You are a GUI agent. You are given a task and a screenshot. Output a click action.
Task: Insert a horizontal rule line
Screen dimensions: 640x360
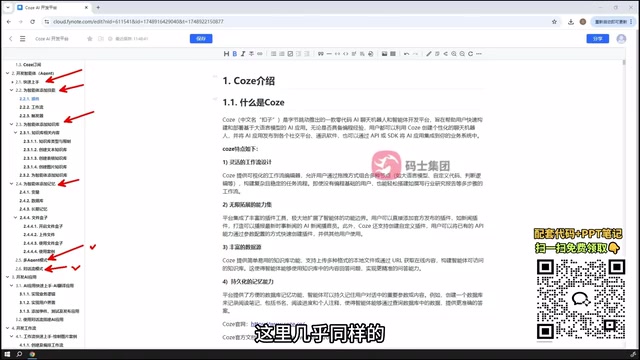[x=329, y=54]
